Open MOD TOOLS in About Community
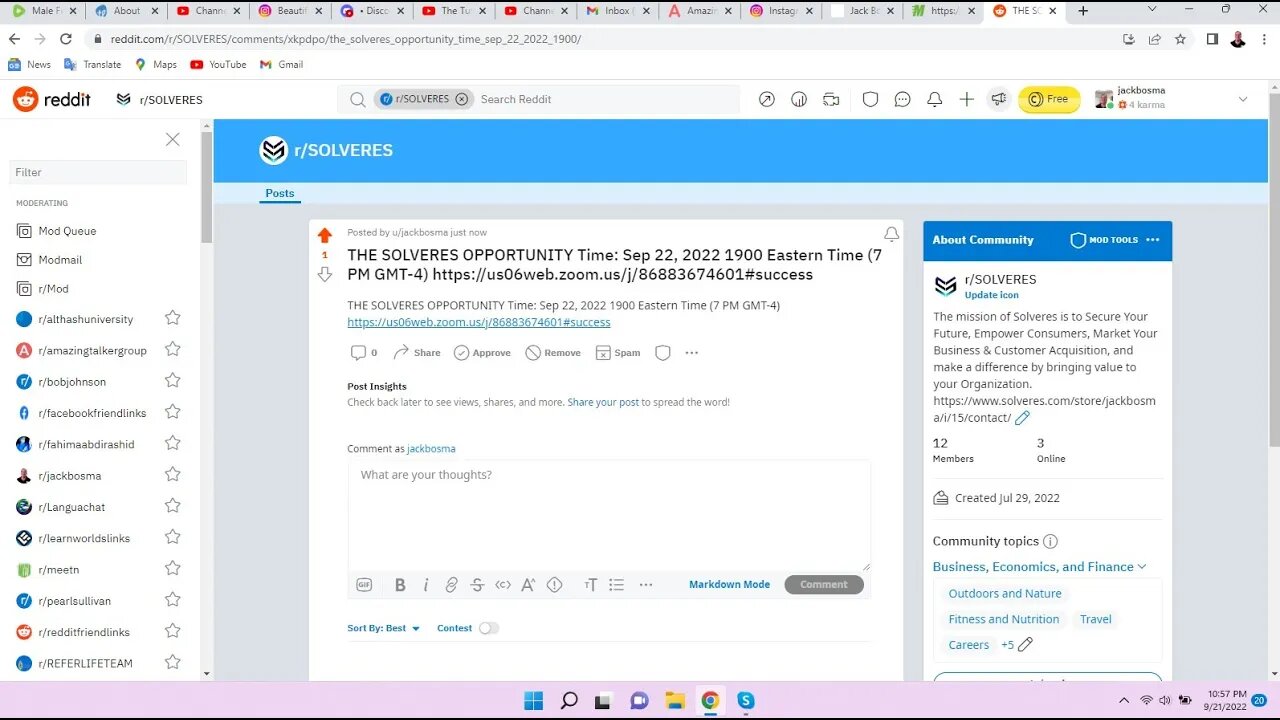Viewport: 1280px width, 720px height. coord(1105,240)
